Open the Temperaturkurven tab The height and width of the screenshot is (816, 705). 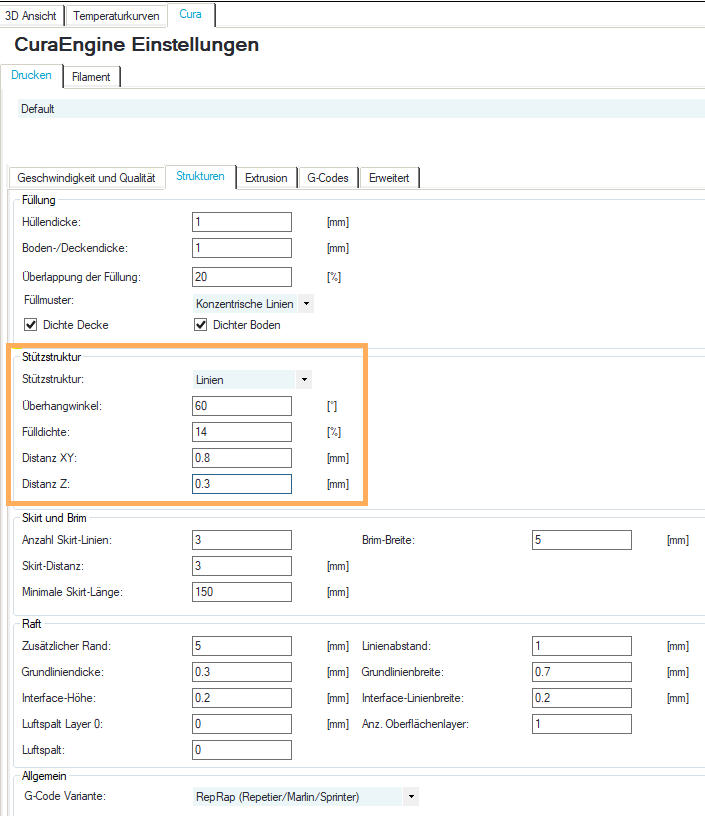[x=116, y=16]
